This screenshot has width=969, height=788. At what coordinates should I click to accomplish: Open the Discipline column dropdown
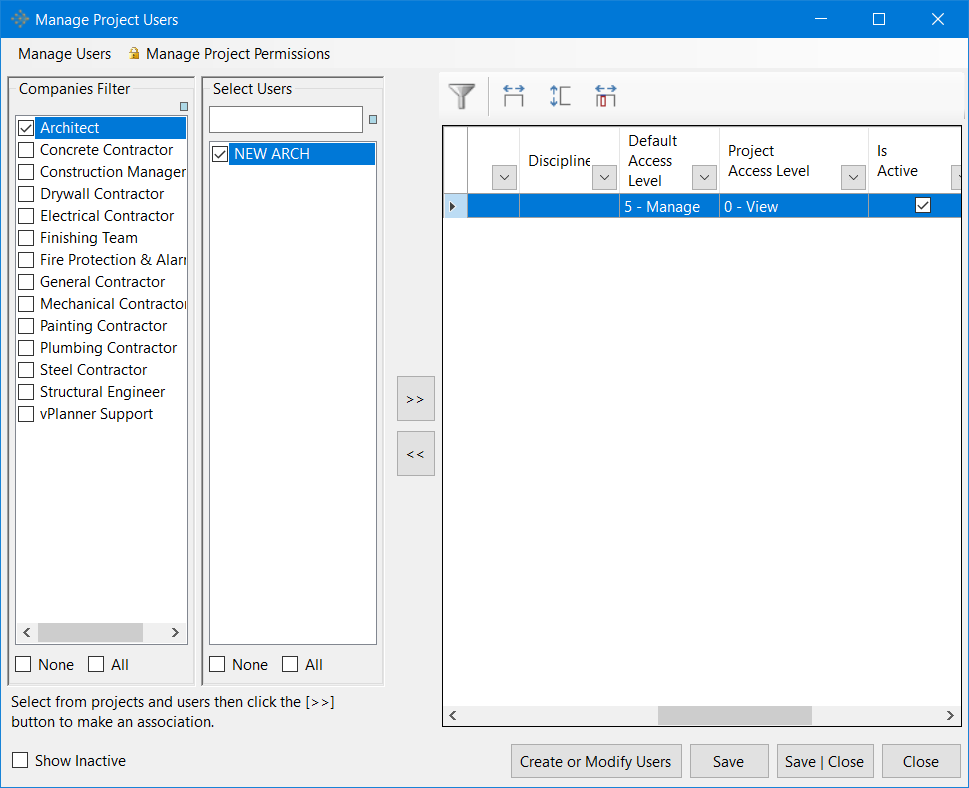[604, 177]
